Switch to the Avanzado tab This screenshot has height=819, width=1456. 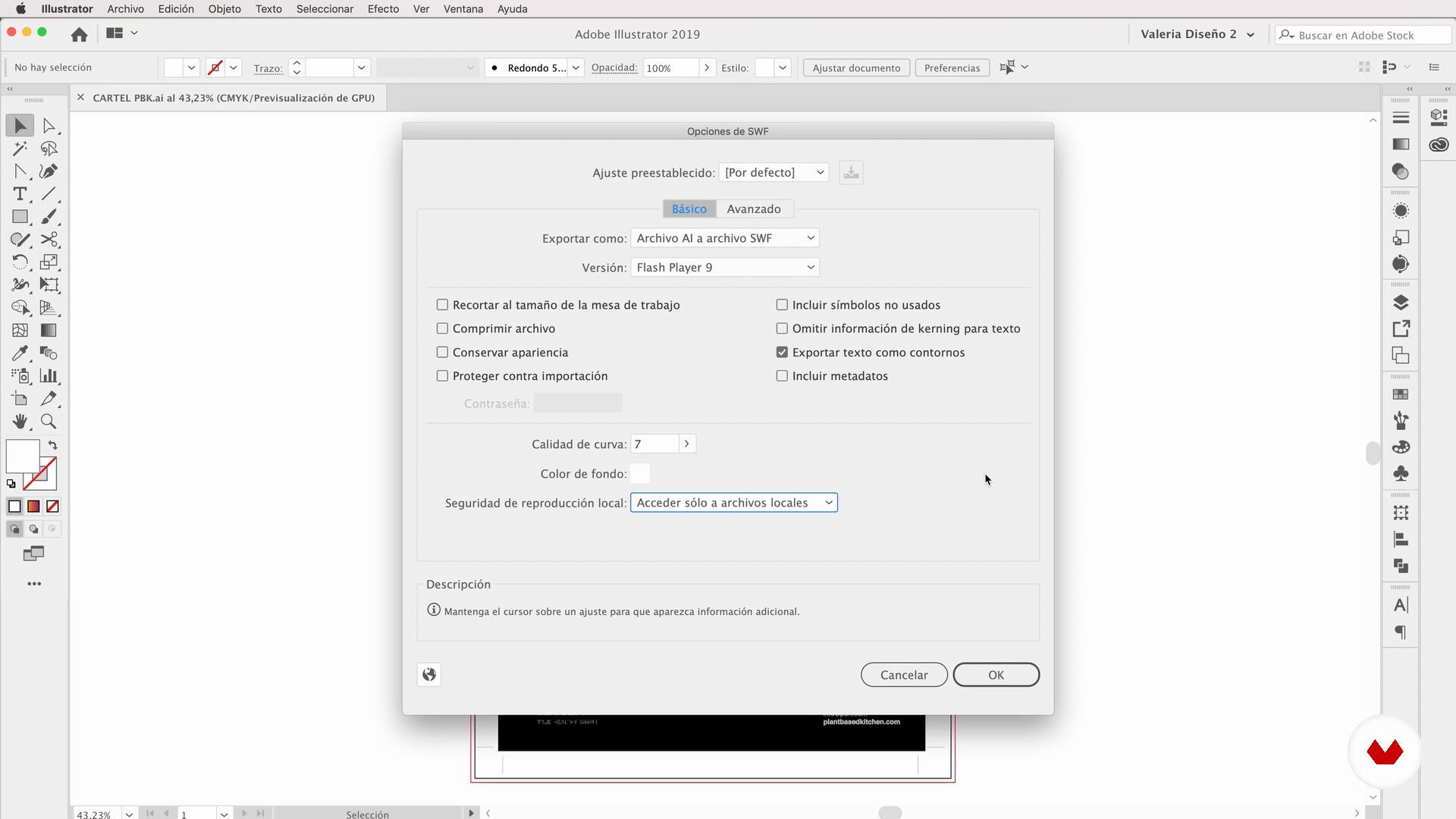pos(754,209)
